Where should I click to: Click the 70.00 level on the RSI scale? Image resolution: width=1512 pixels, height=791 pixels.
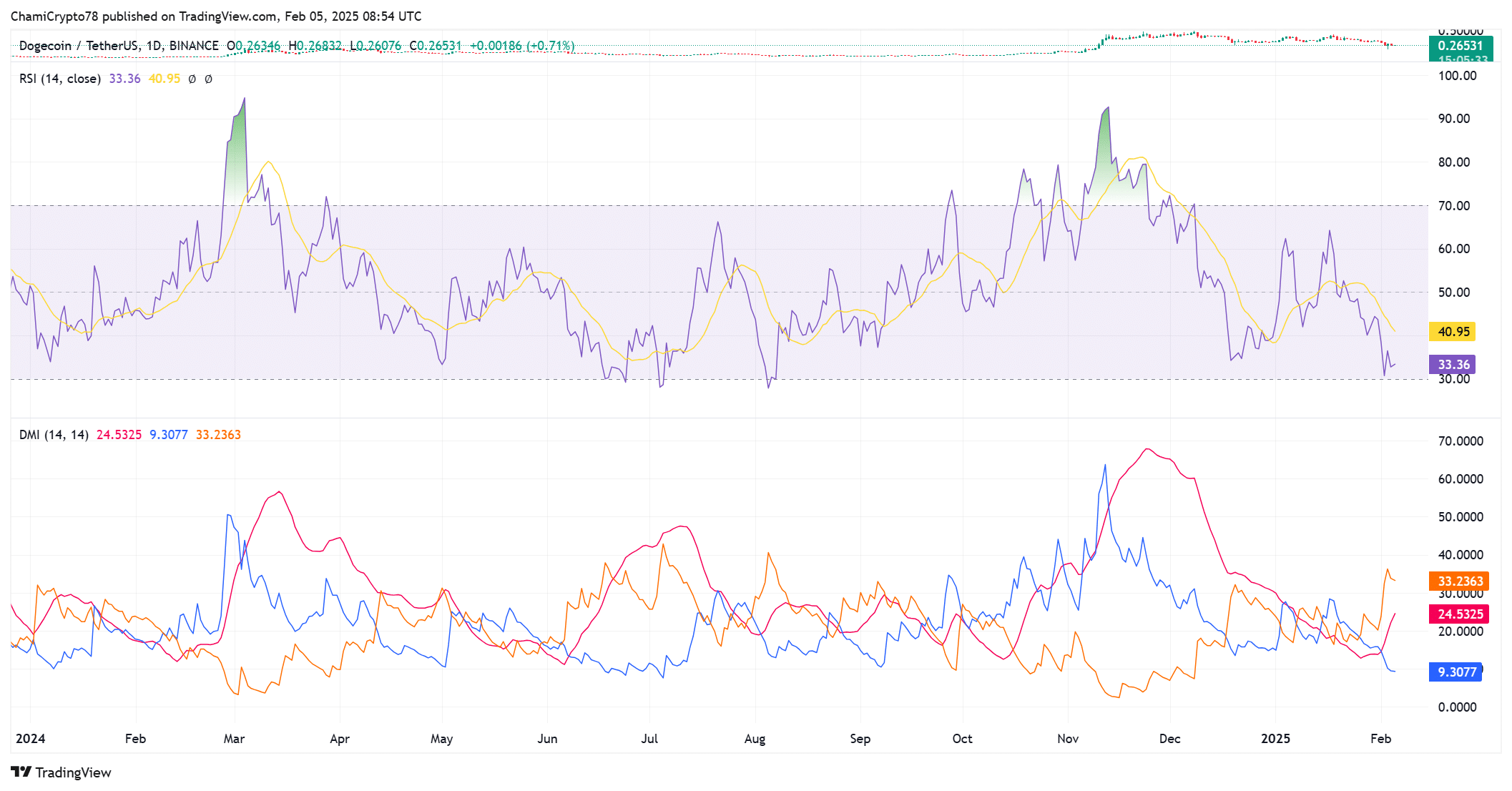[x=1453, y=206]
